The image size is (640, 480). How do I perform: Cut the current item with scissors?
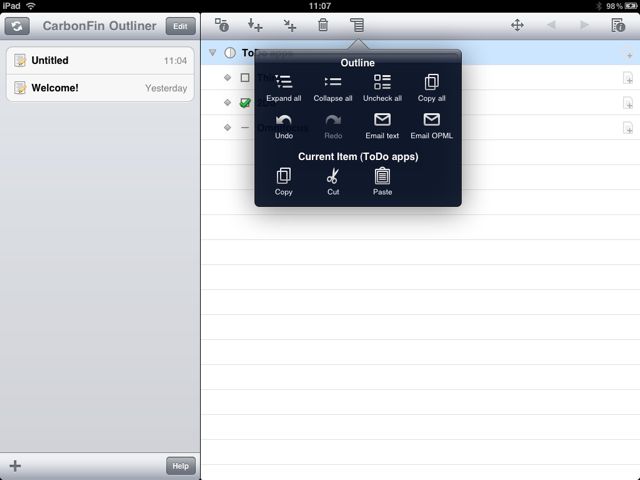pos(333,182)
